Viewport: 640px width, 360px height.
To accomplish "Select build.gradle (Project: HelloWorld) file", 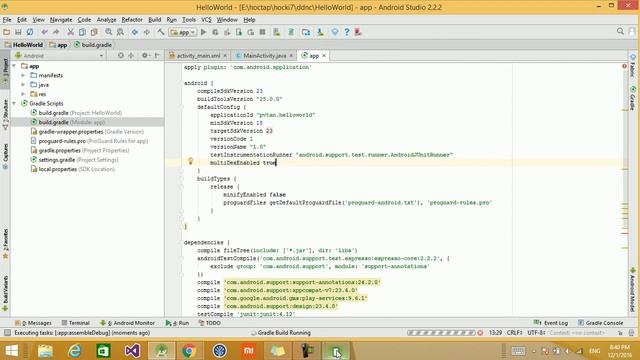I will tap(76, 113).
